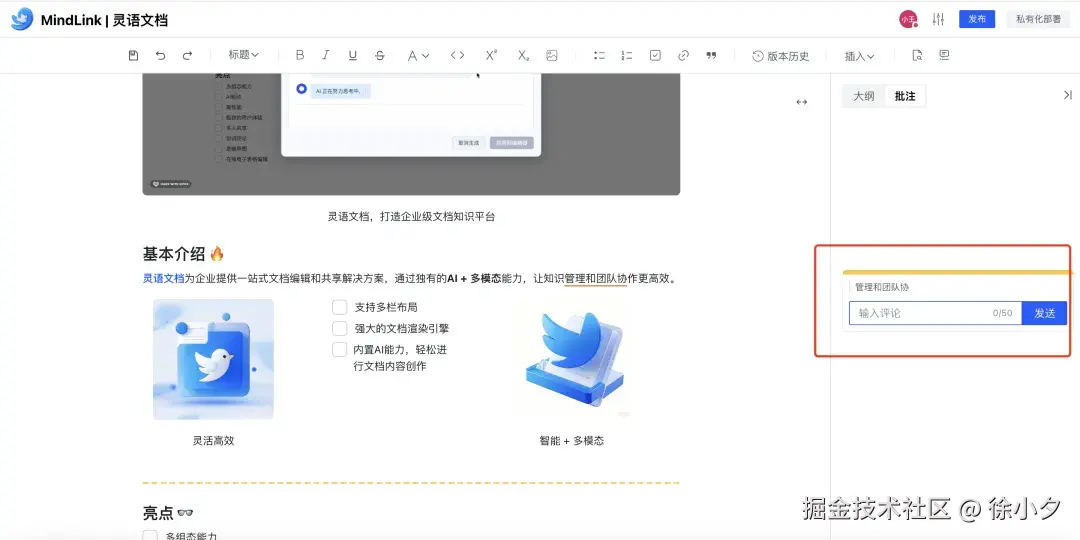1080x540 pixels.
Task: Click the 私有化部署 button
Action: click(1038, 19)
